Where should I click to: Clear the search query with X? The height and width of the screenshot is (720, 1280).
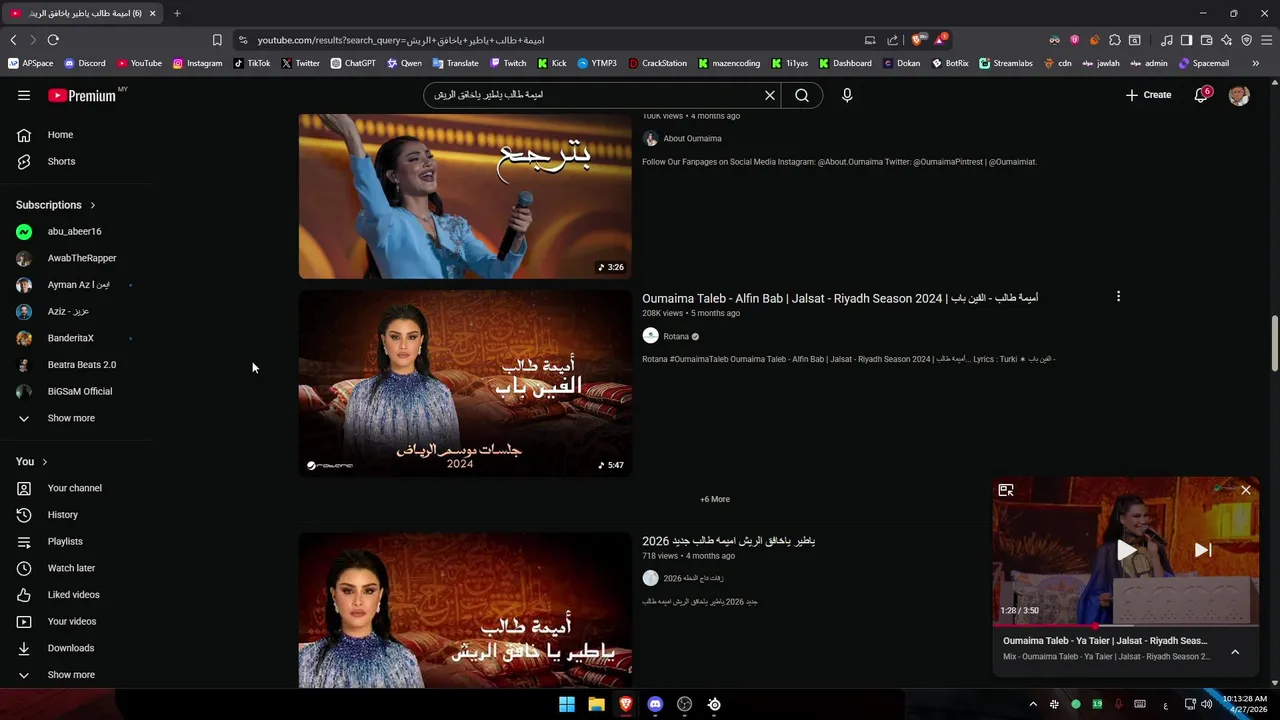point(770,95)
